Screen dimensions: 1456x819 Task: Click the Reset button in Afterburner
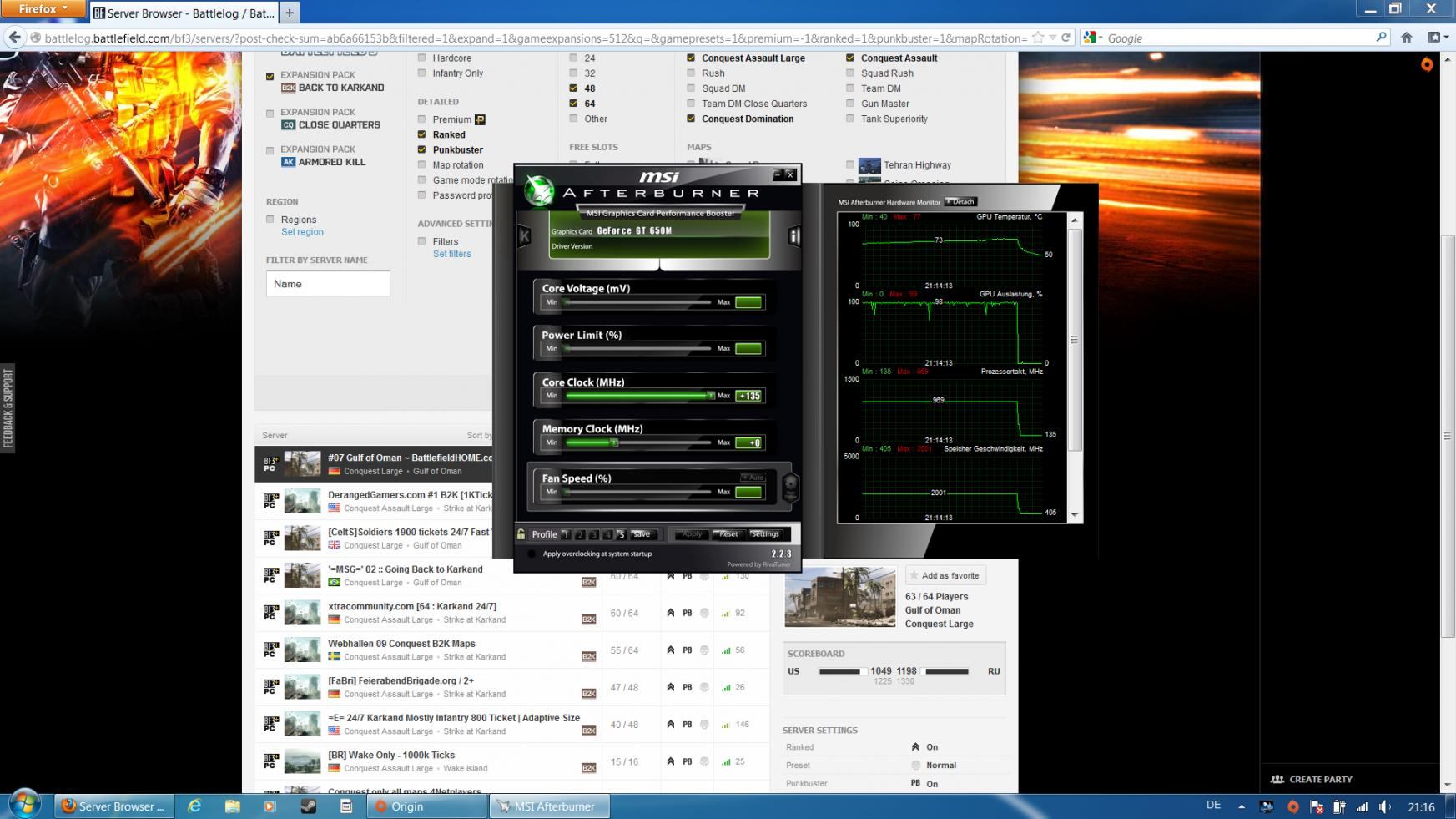tap(728, 534)
